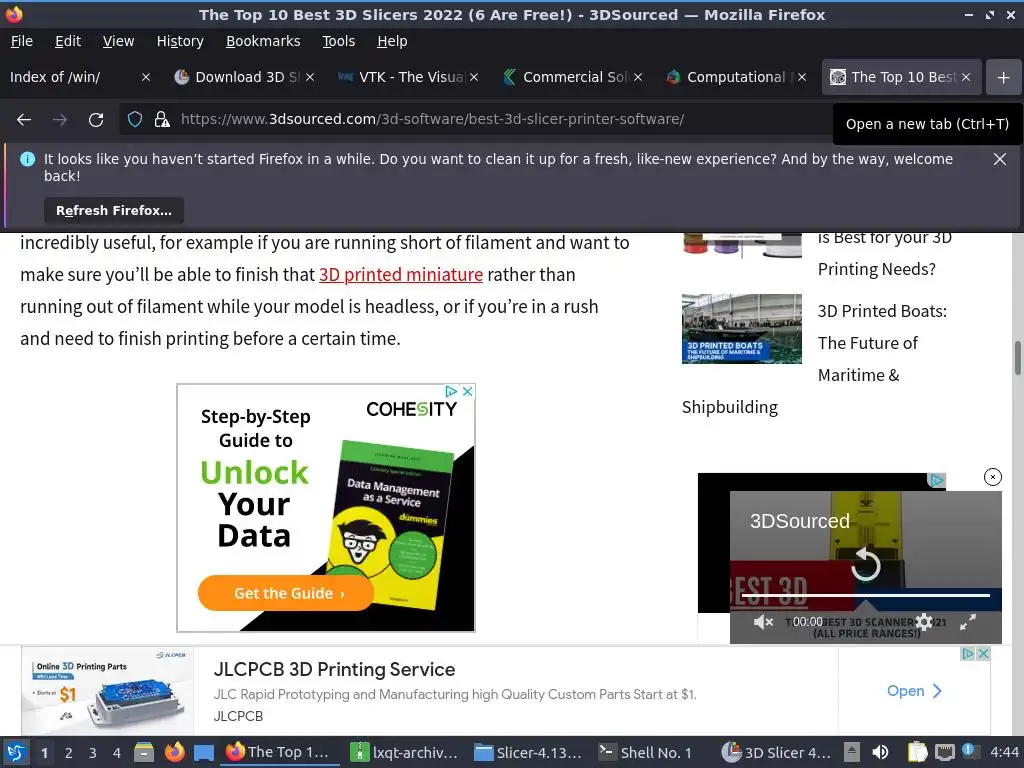Expand the video to fullscreen

tap(968, 622)
